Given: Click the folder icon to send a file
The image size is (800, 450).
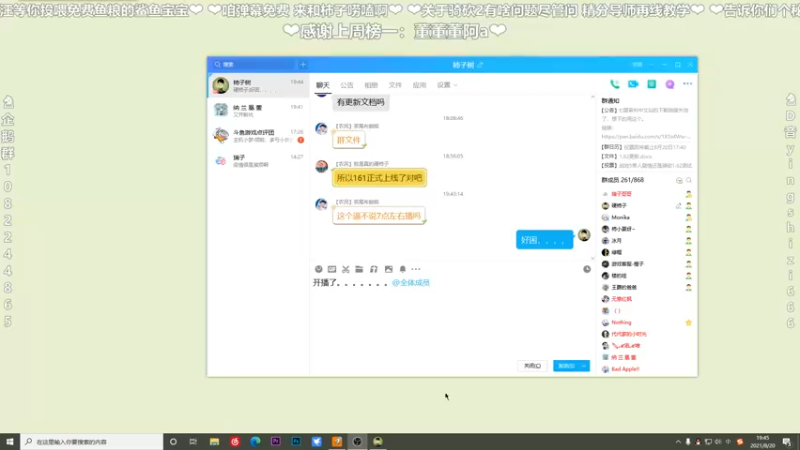Looking at the screenshot, I should [359, 269].
